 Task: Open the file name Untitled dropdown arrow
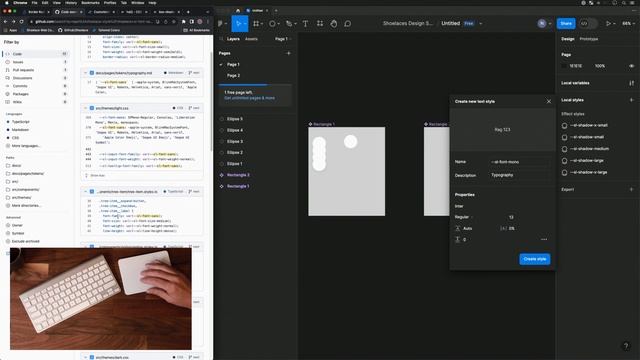coord(481,24)
